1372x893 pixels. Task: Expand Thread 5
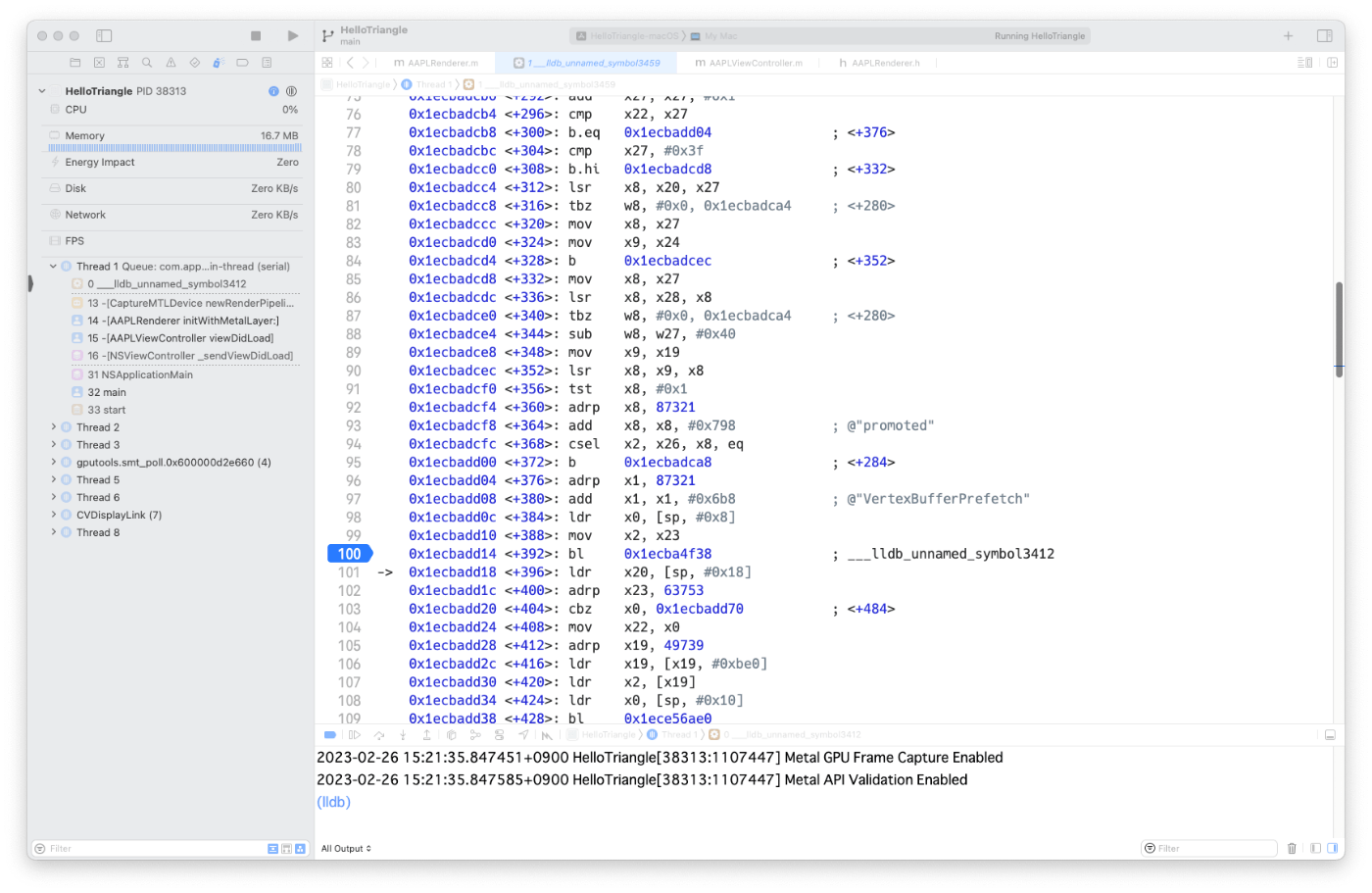[x=53, y=480]
